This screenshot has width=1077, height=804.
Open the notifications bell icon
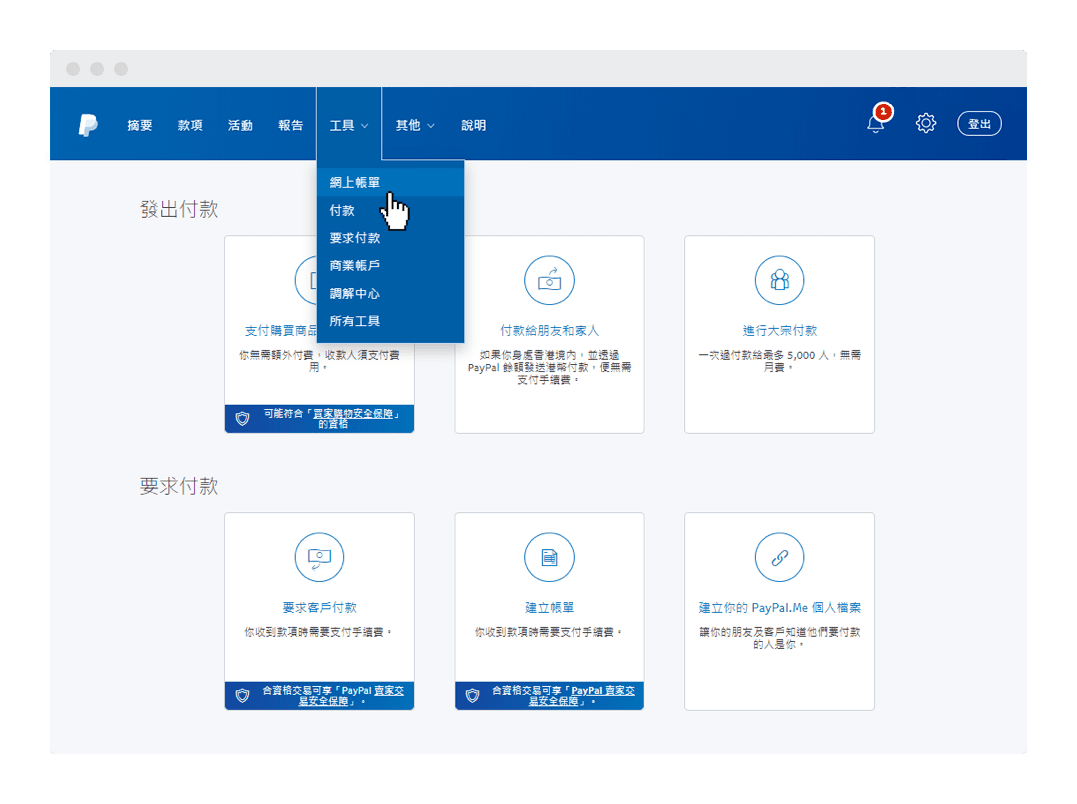pyautogui.click(x=876, y=124)
